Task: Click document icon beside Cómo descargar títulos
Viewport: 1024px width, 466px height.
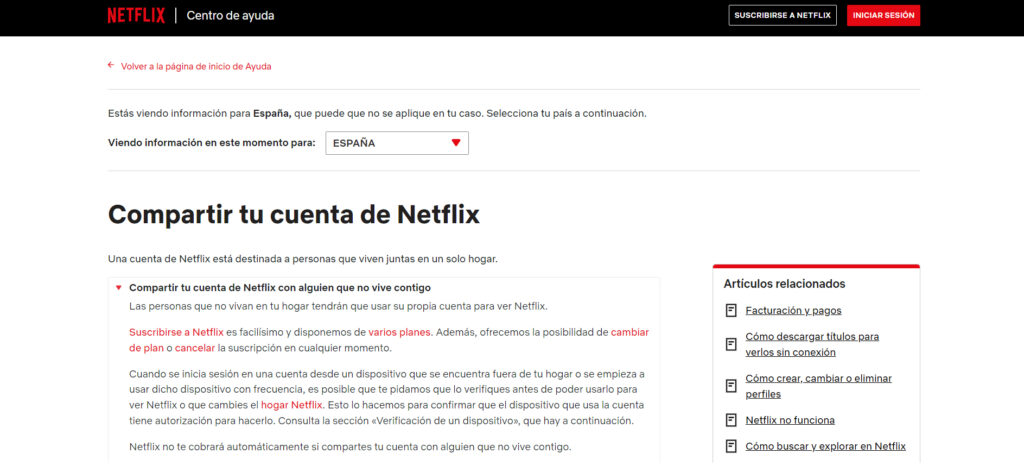Action: pos(731,344)
